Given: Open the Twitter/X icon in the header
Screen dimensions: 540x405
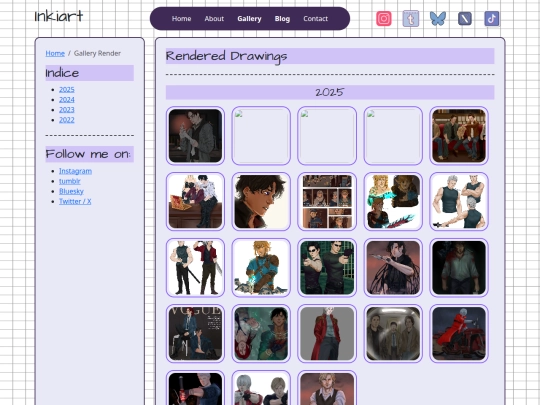Looking at the screenshot, I should click(465, 19).
